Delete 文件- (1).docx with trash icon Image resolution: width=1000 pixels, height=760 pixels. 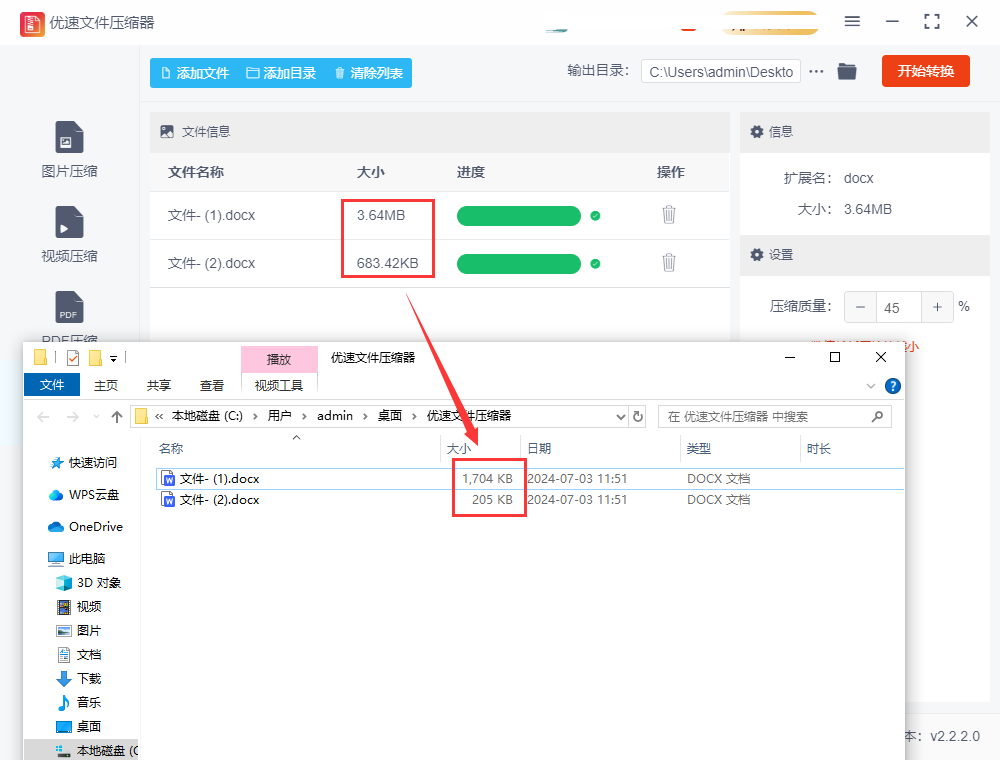pyautogui.click(x=668, y=215)
